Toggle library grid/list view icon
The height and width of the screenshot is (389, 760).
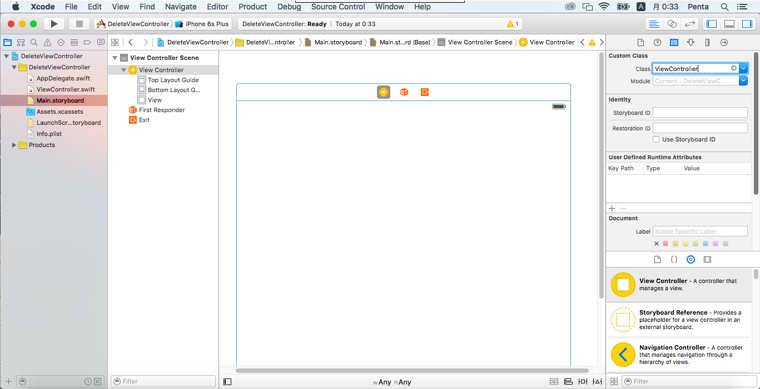(614, 381)
